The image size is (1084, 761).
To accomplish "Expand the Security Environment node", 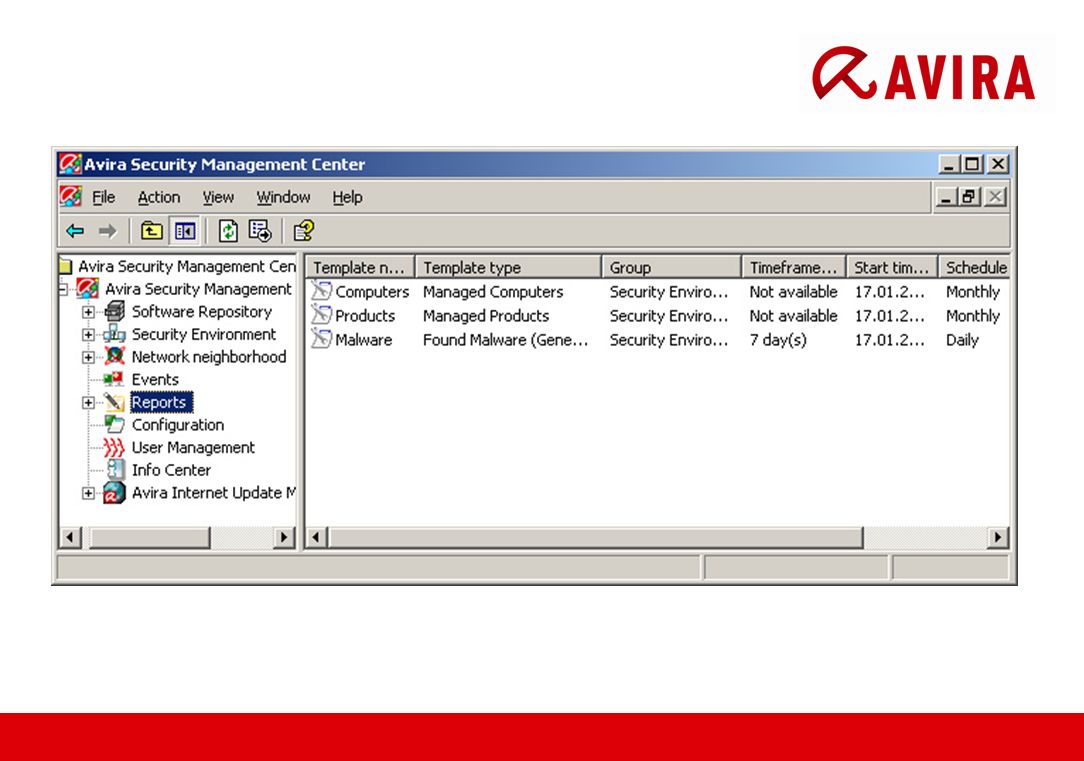I will (88, 335).
